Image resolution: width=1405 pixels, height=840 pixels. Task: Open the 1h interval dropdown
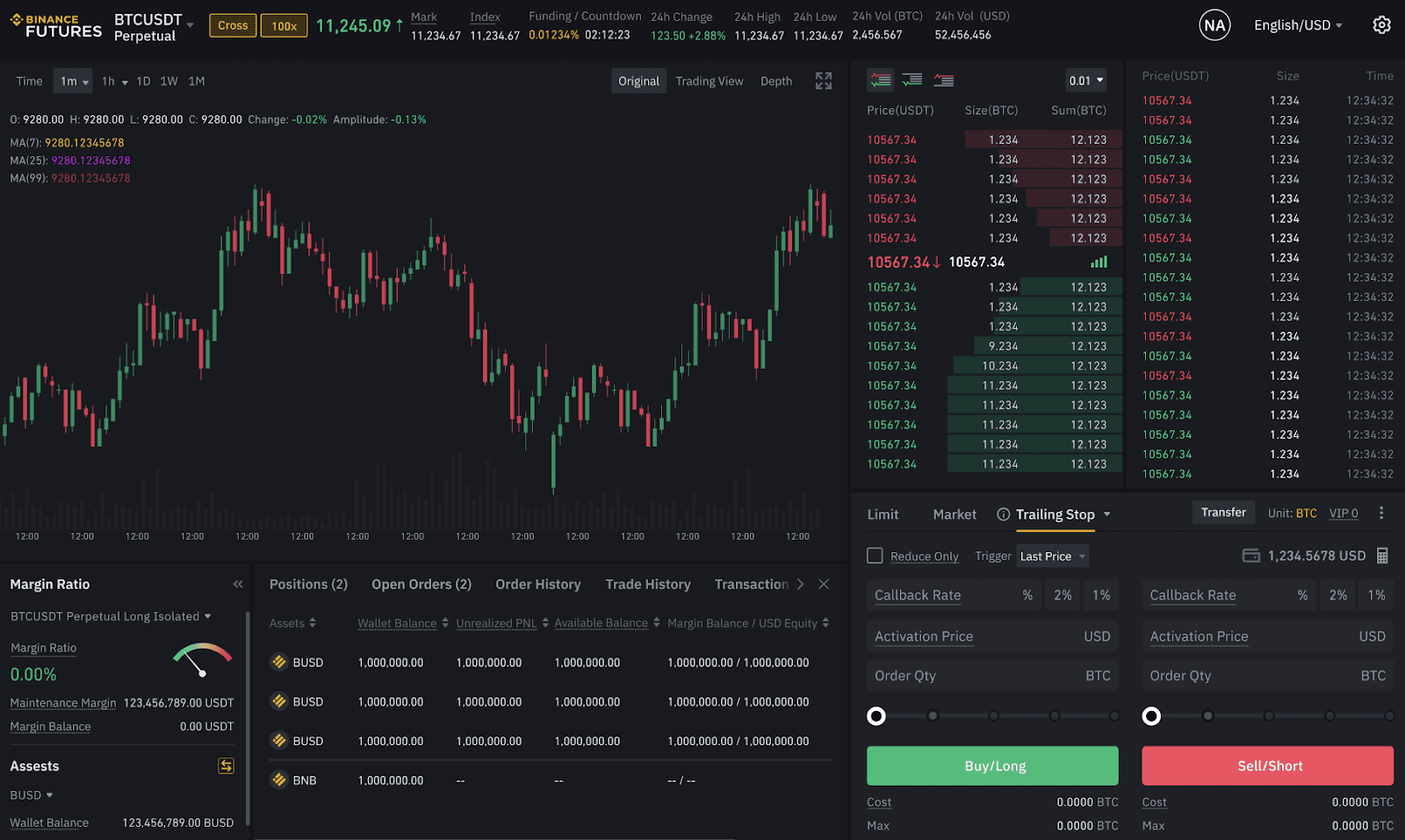pos(114,81)
